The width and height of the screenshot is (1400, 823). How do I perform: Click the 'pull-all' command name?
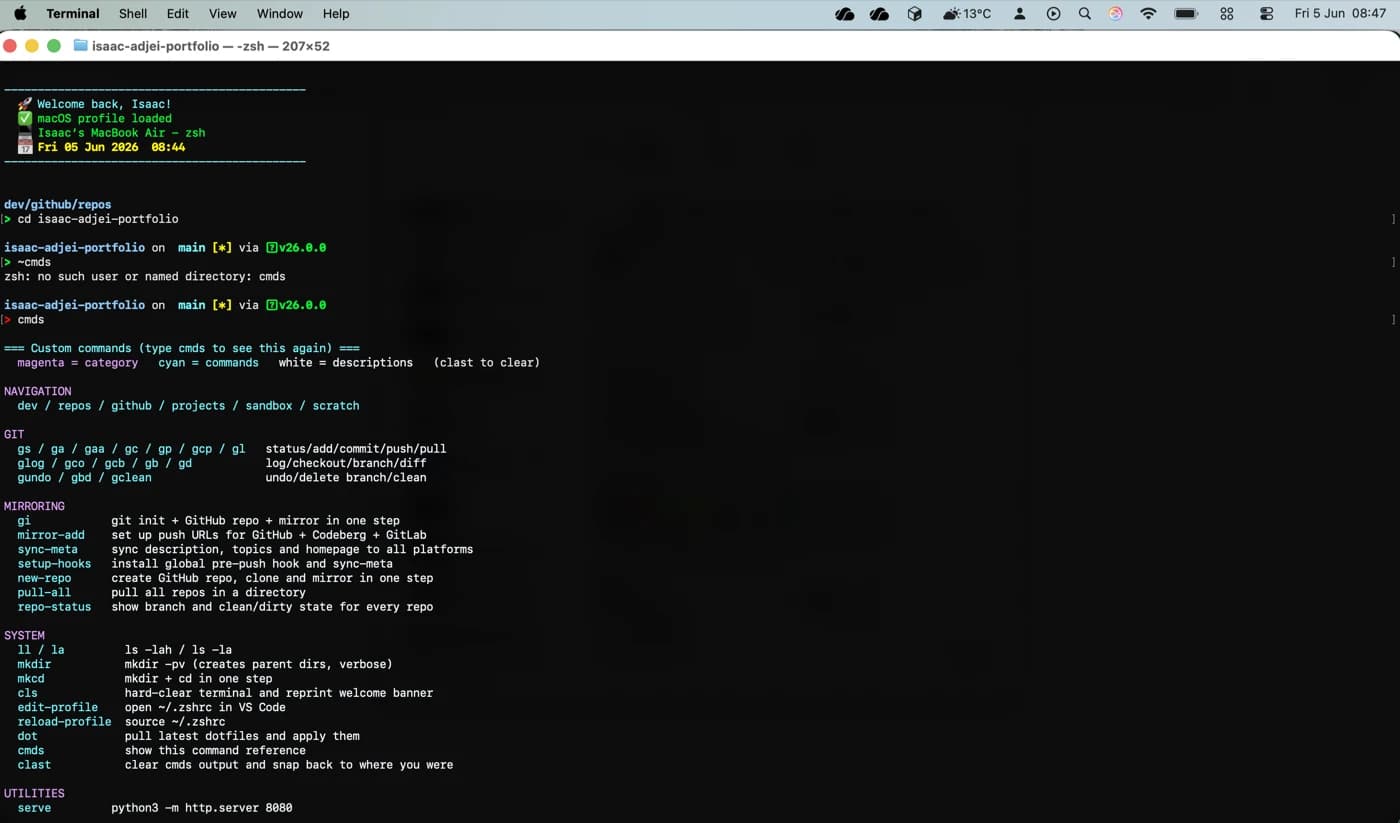click(44, 592)
